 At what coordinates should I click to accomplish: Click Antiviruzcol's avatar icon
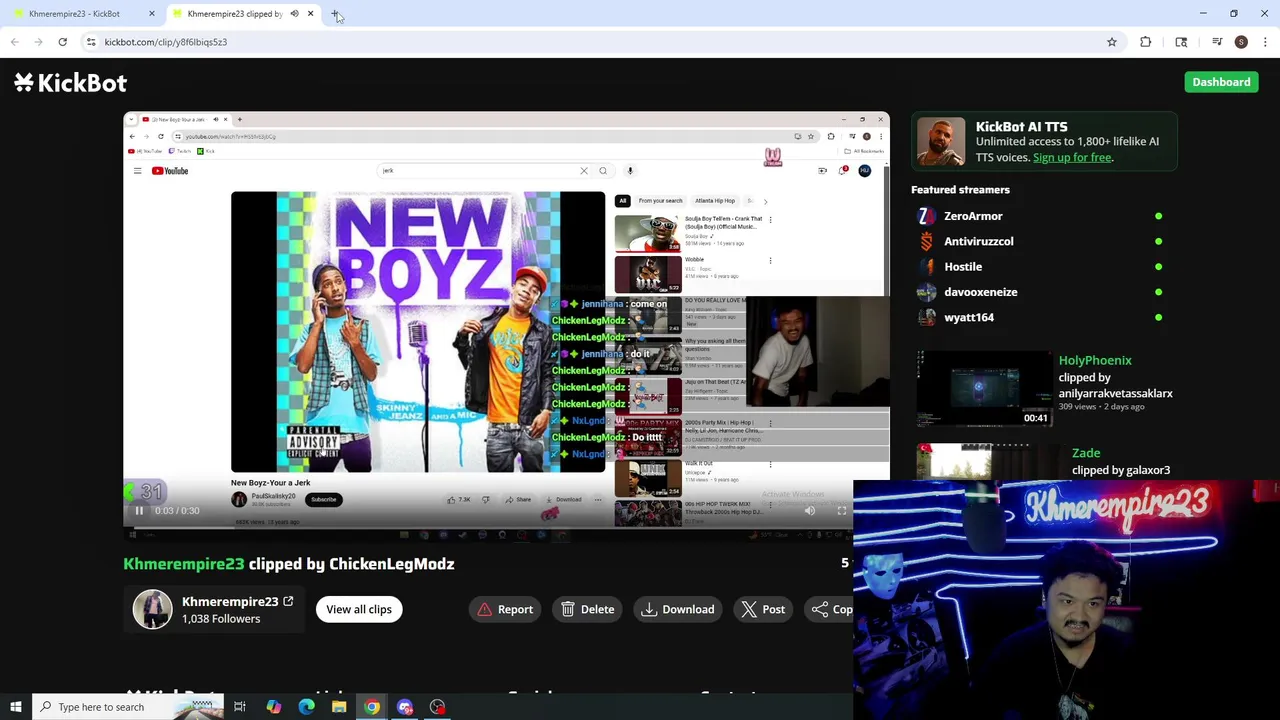[x=927, y=241]
